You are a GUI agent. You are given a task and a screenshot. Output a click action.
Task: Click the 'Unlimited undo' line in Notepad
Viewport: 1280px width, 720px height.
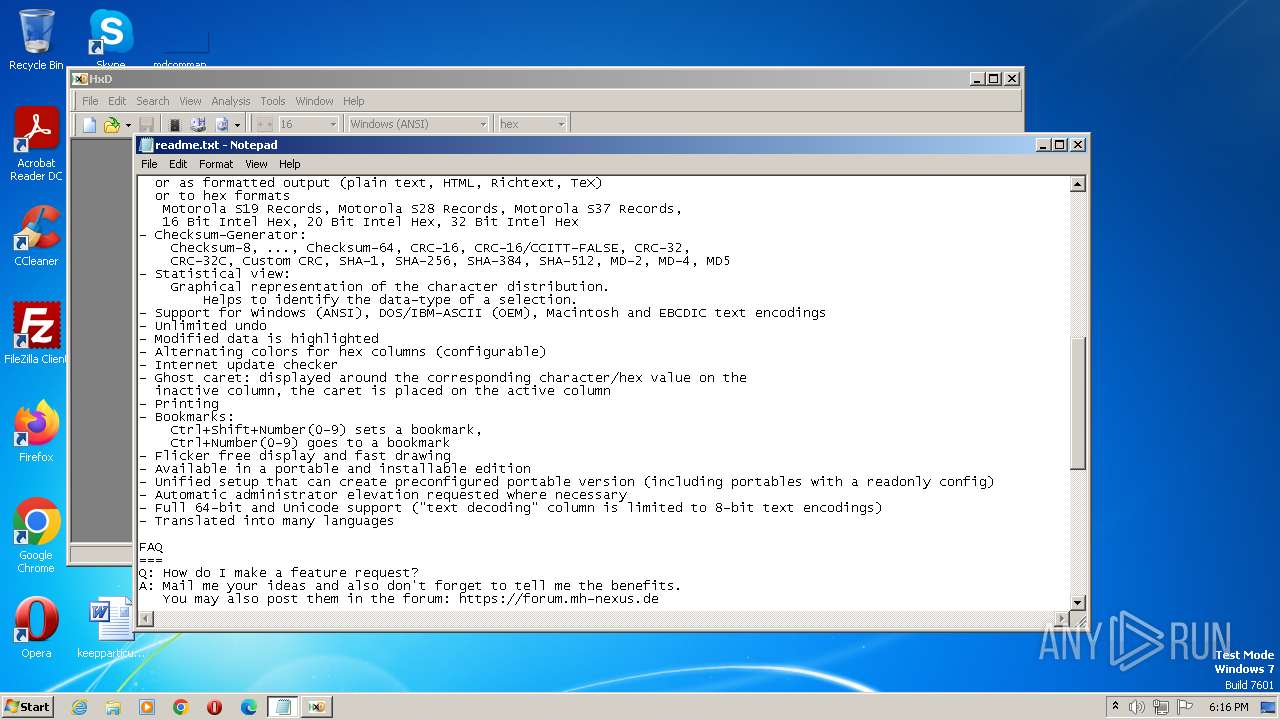coord(210,326)
